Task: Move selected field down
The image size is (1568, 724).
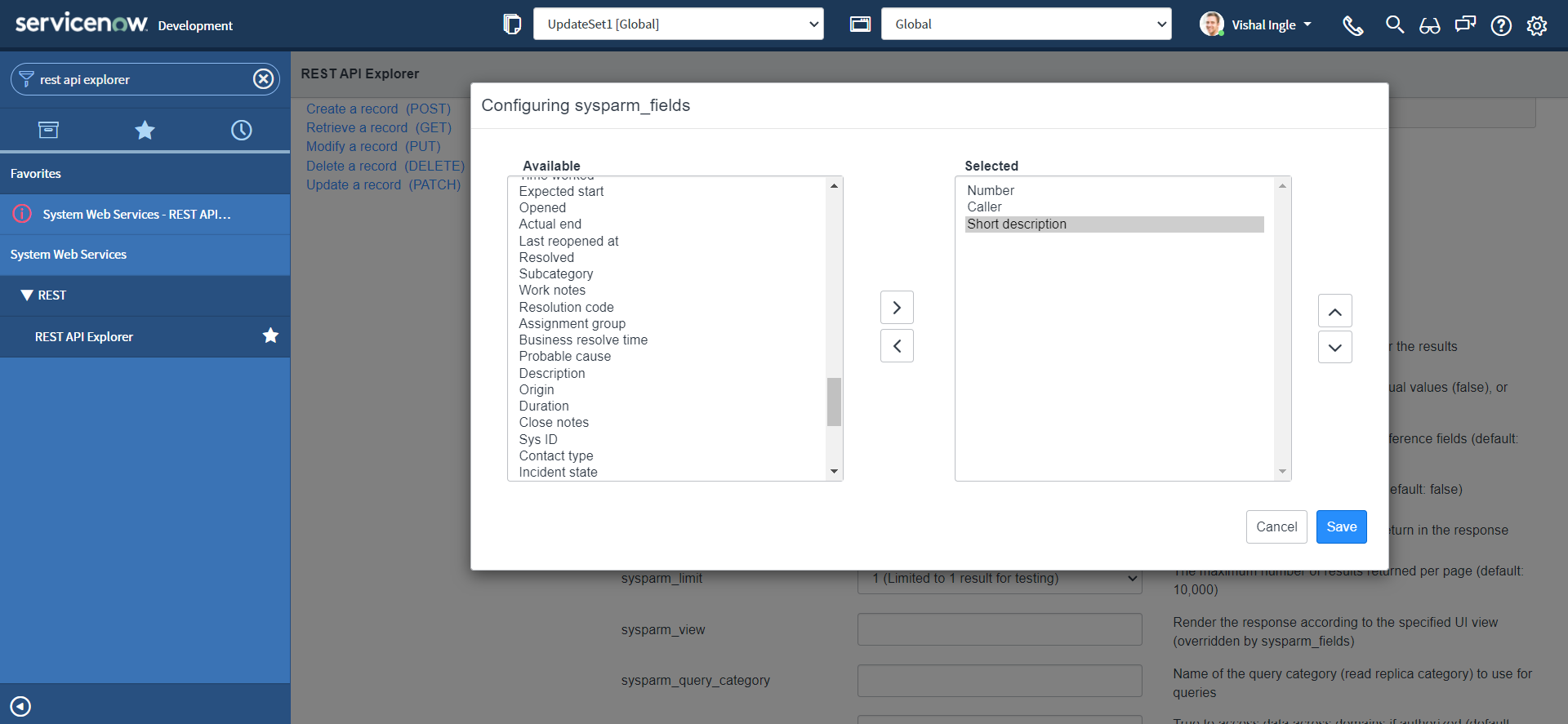Action: click(x=1335, y=347)
